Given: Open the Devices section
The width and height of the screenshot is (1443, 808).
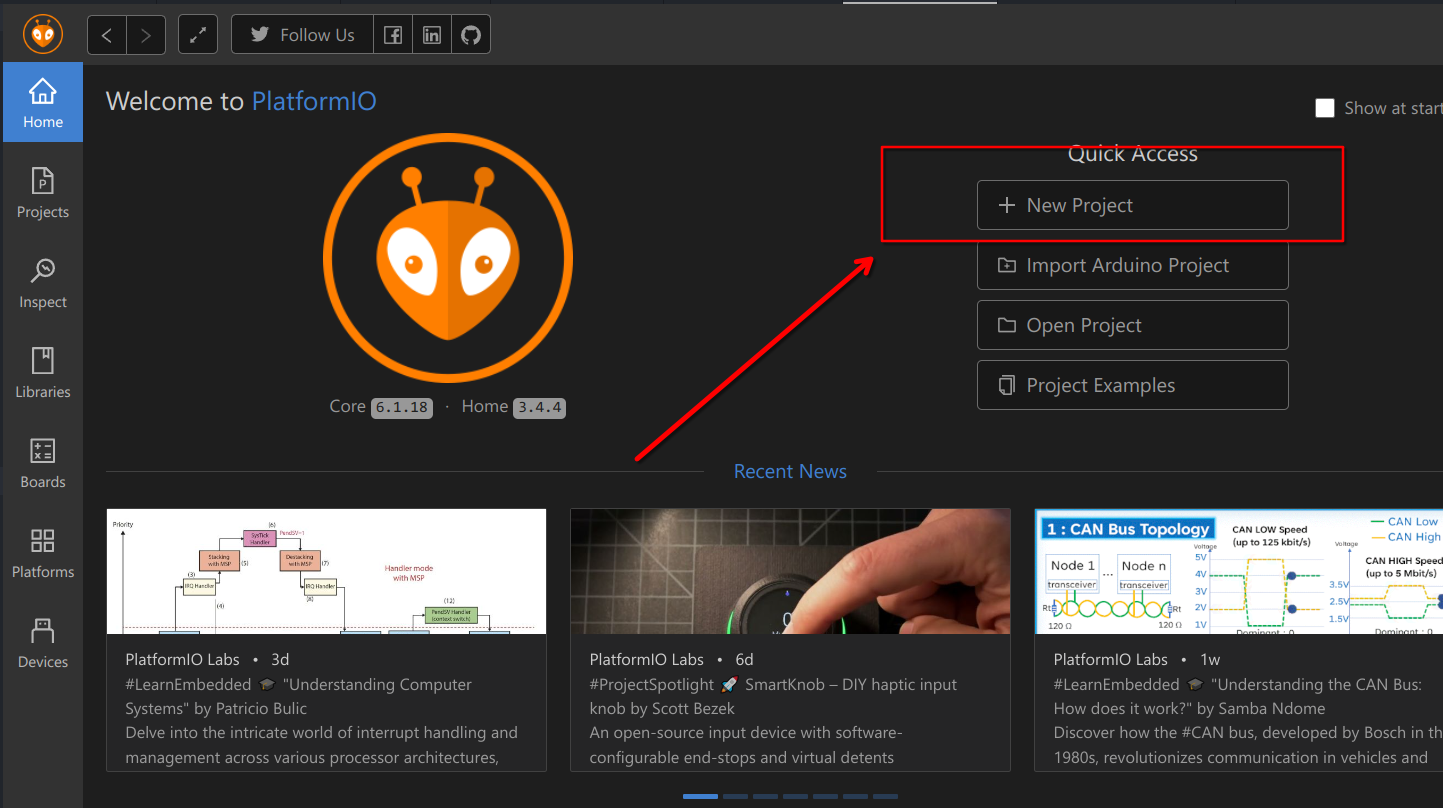Looking at the screenshot, I should tap(42, 642).
